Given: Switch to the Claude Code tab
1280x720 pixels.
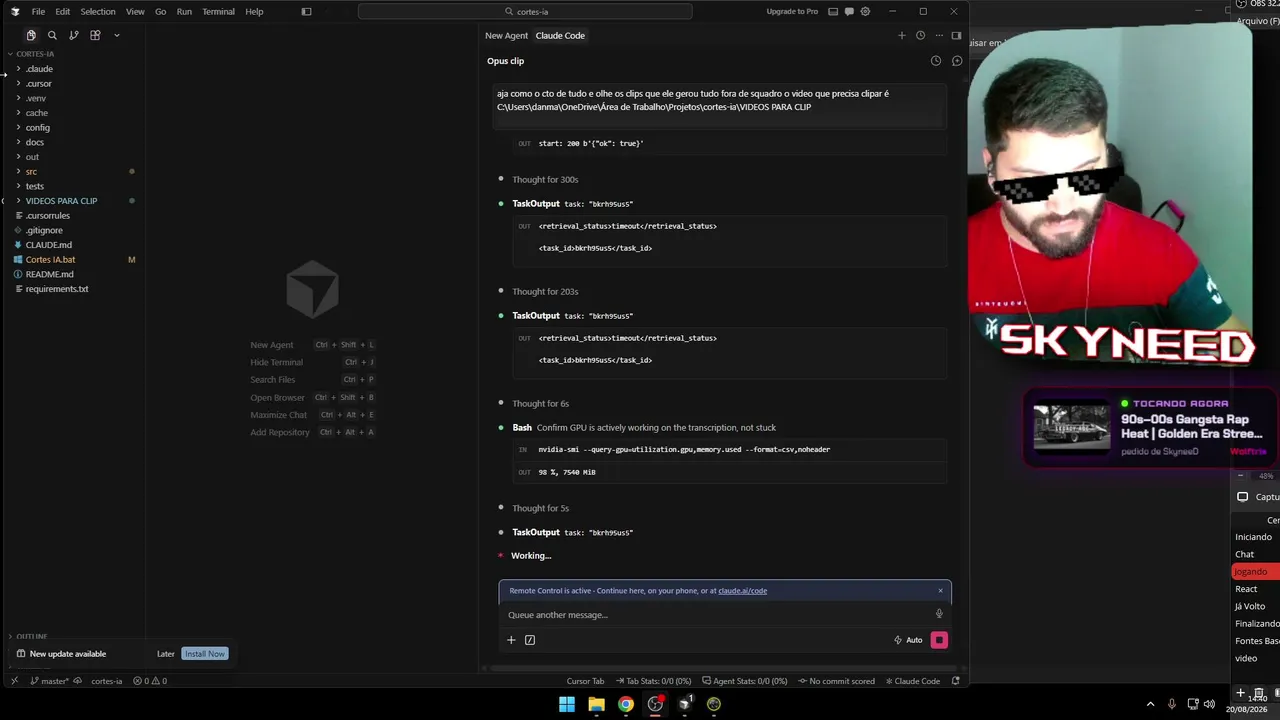Looking at the screenshot, I should (560, 36).
